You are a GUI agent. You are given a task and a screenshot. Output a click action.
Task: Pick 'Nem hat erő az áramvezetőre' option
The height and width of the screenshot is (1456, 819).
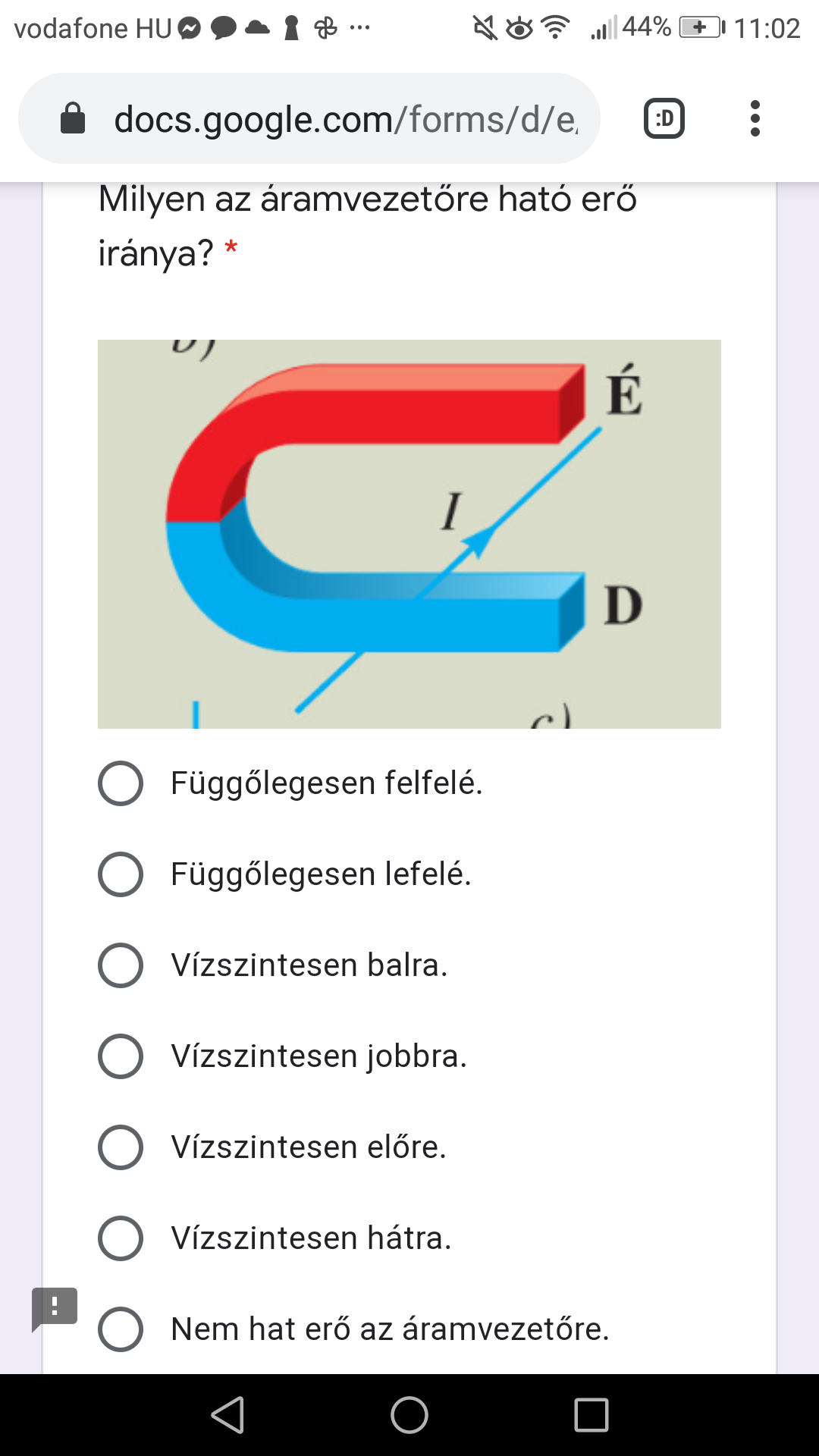[x=121, y=1329]
